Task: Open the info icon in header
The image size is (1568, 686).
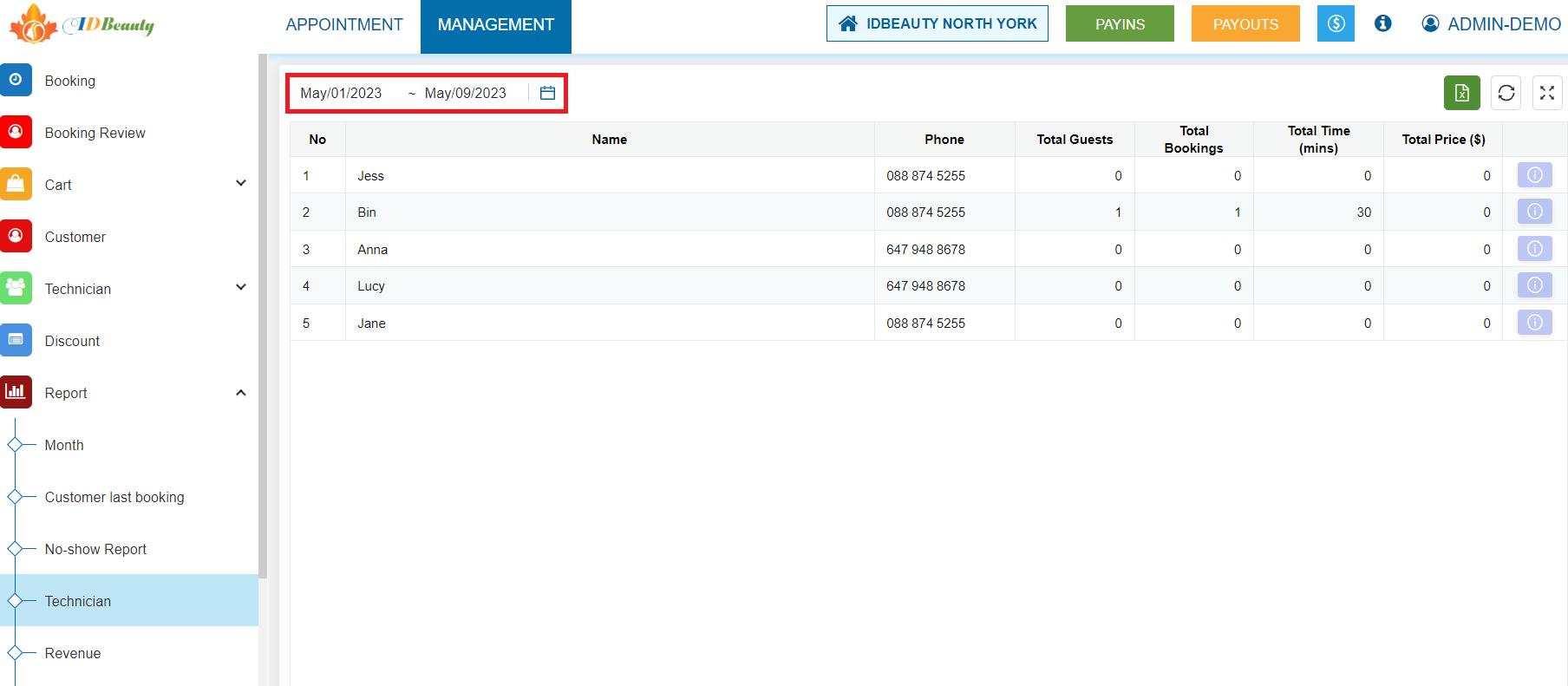Action: (1383, 23)
